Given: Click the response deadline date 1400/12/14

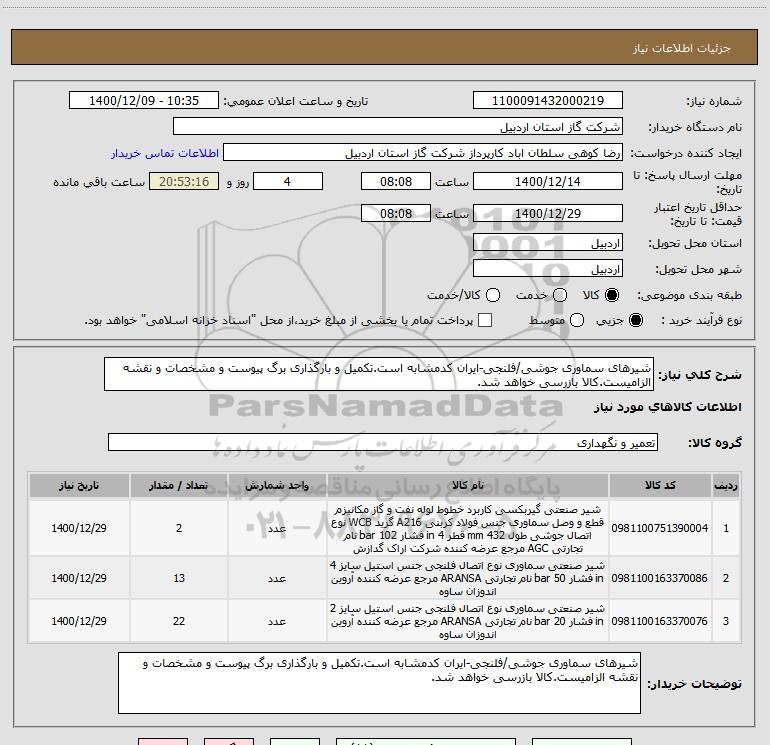Looking at the screenshot, I should (x=548, y=182).
